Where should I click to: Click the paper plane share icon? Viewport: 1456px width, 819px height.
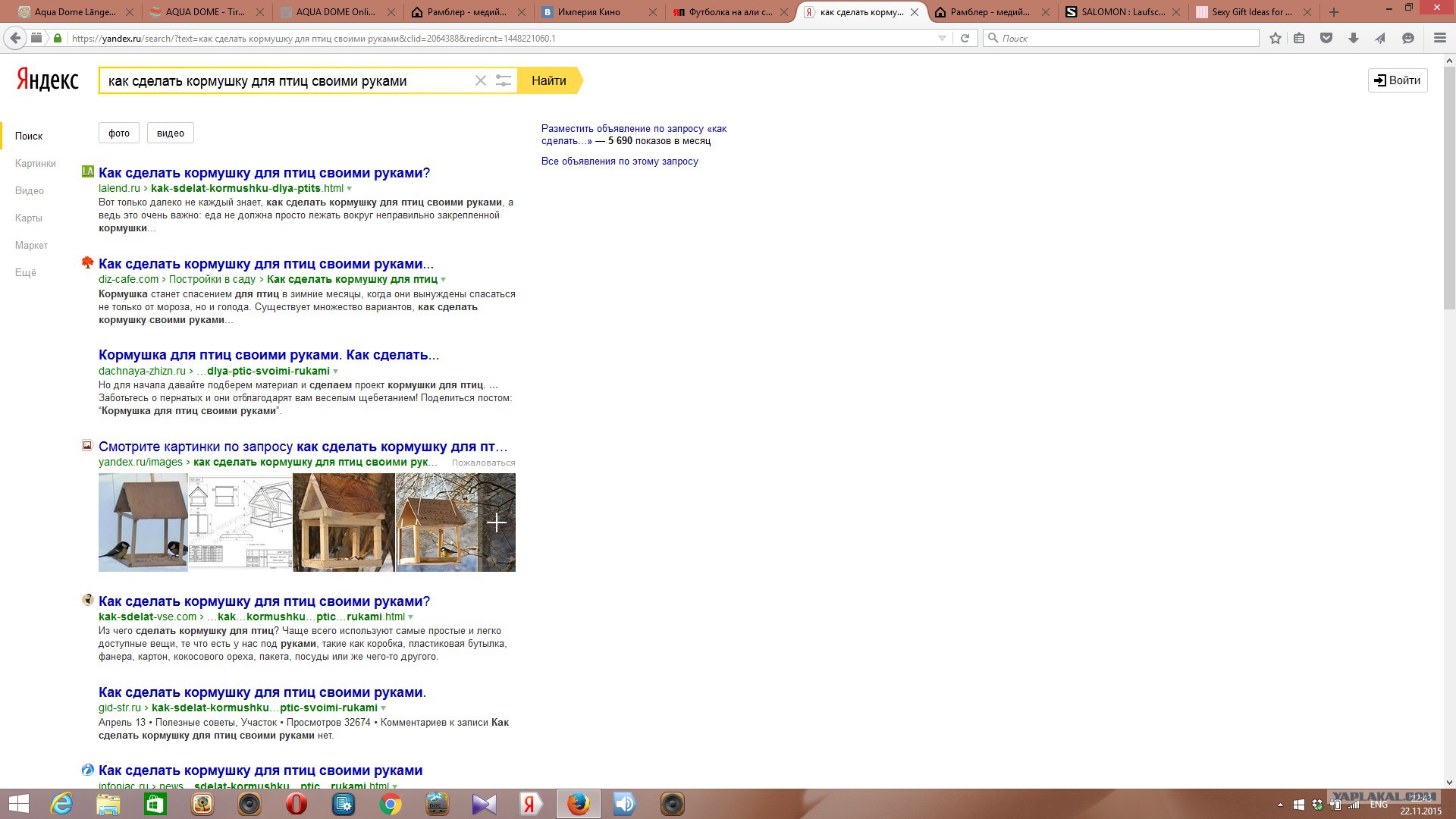pyautogui.click(x=1380, y=38)
